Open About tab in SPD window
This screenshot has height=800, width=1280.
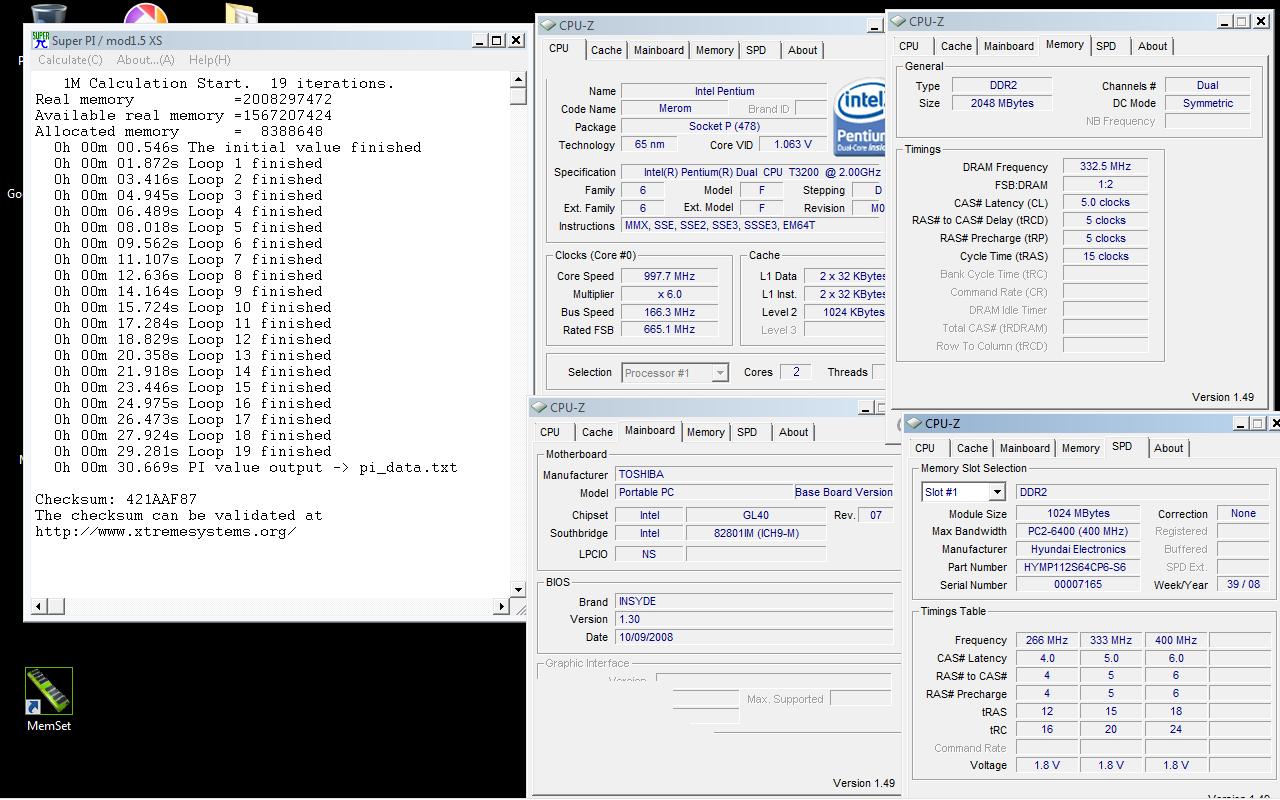pyautogui.click(x=1168, y=448)
